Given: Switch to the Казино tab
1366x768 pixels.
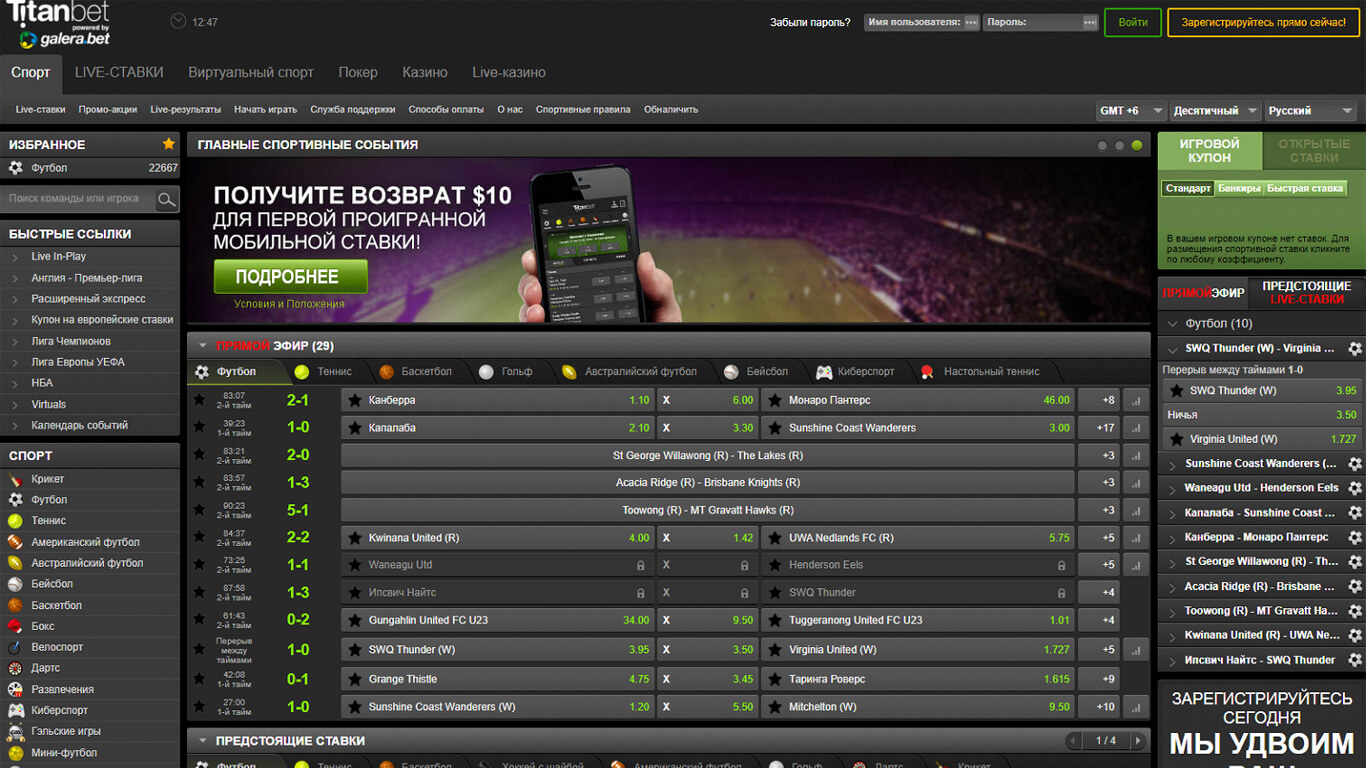Looking at the screenshot, I should (x=425, y=73).
